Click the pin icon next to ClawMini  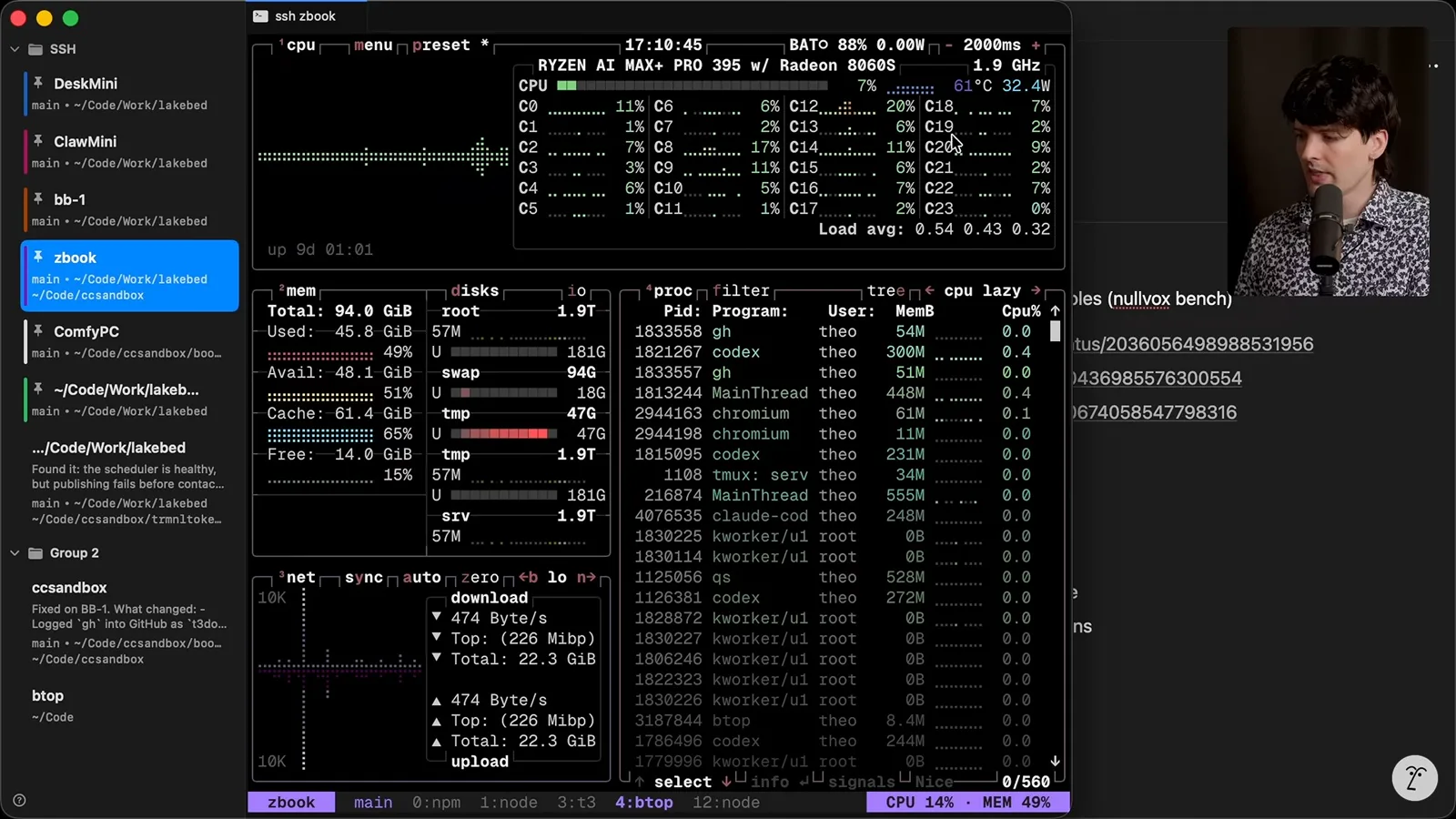(38, 141)
